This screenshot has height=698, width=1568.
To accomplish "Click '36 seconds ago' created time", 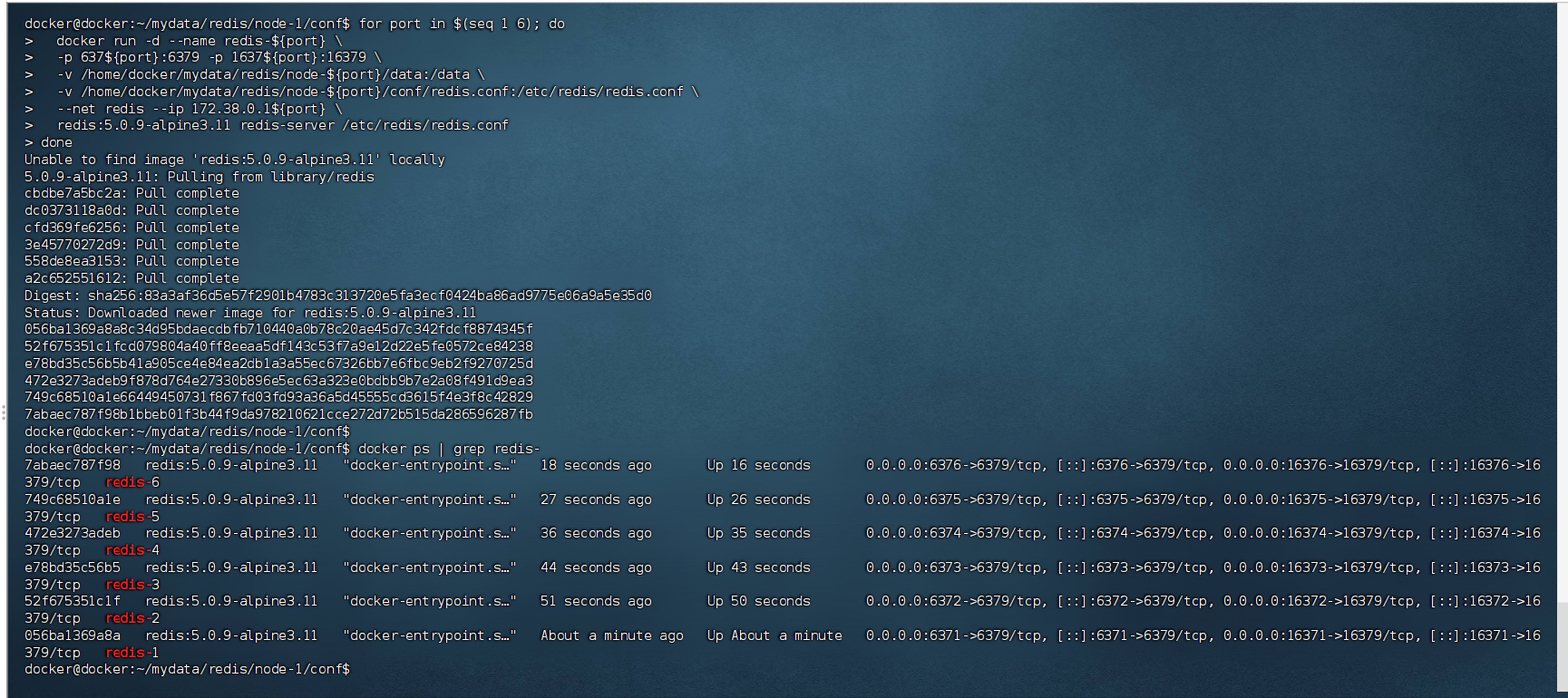I will pyautogui.click(x=596, y=533).
